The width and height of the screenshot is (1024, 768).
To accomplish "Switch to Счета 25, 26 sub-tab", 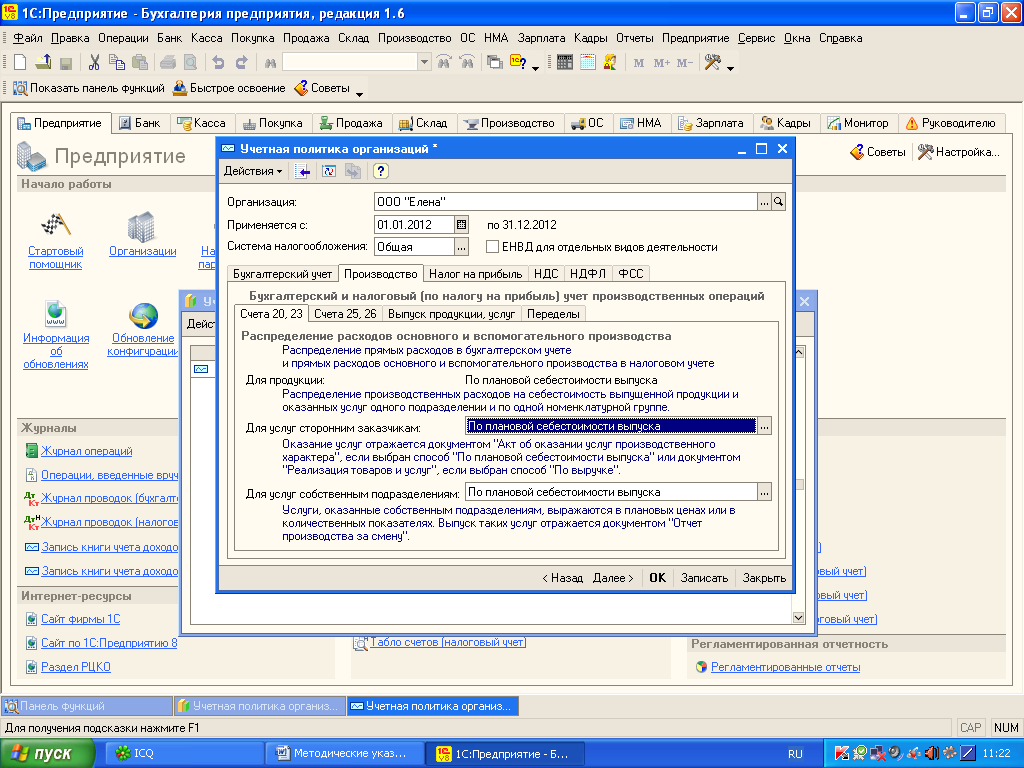I will (345, 314).
